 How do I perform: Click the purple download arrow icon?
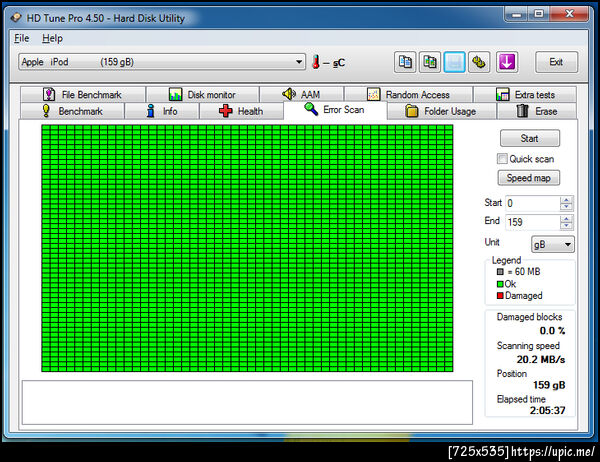click(507, 62)
